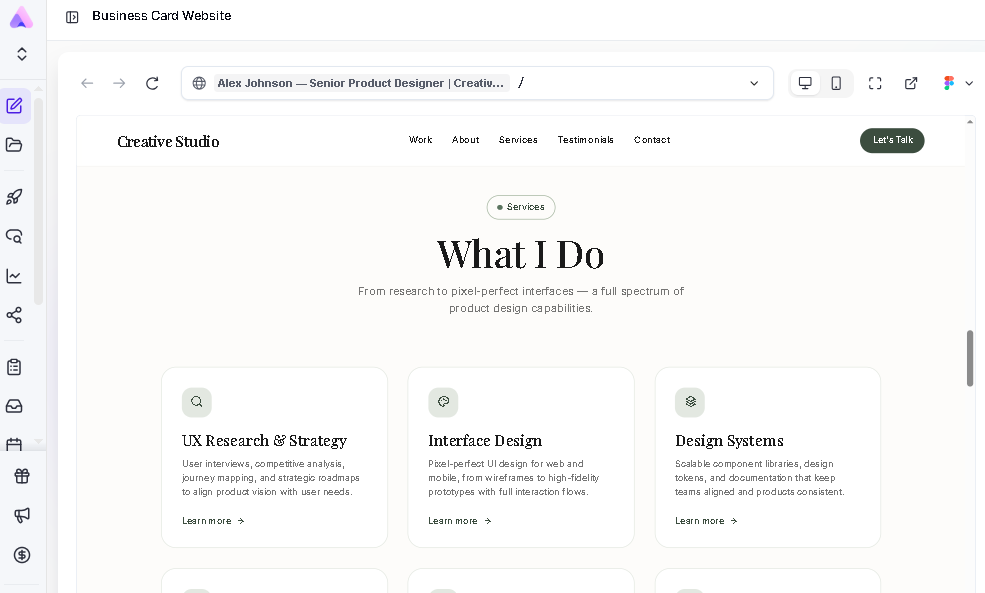Select the edit pencil sidebar icon
The width and height of the screenshot is (985, 593).
14,106
